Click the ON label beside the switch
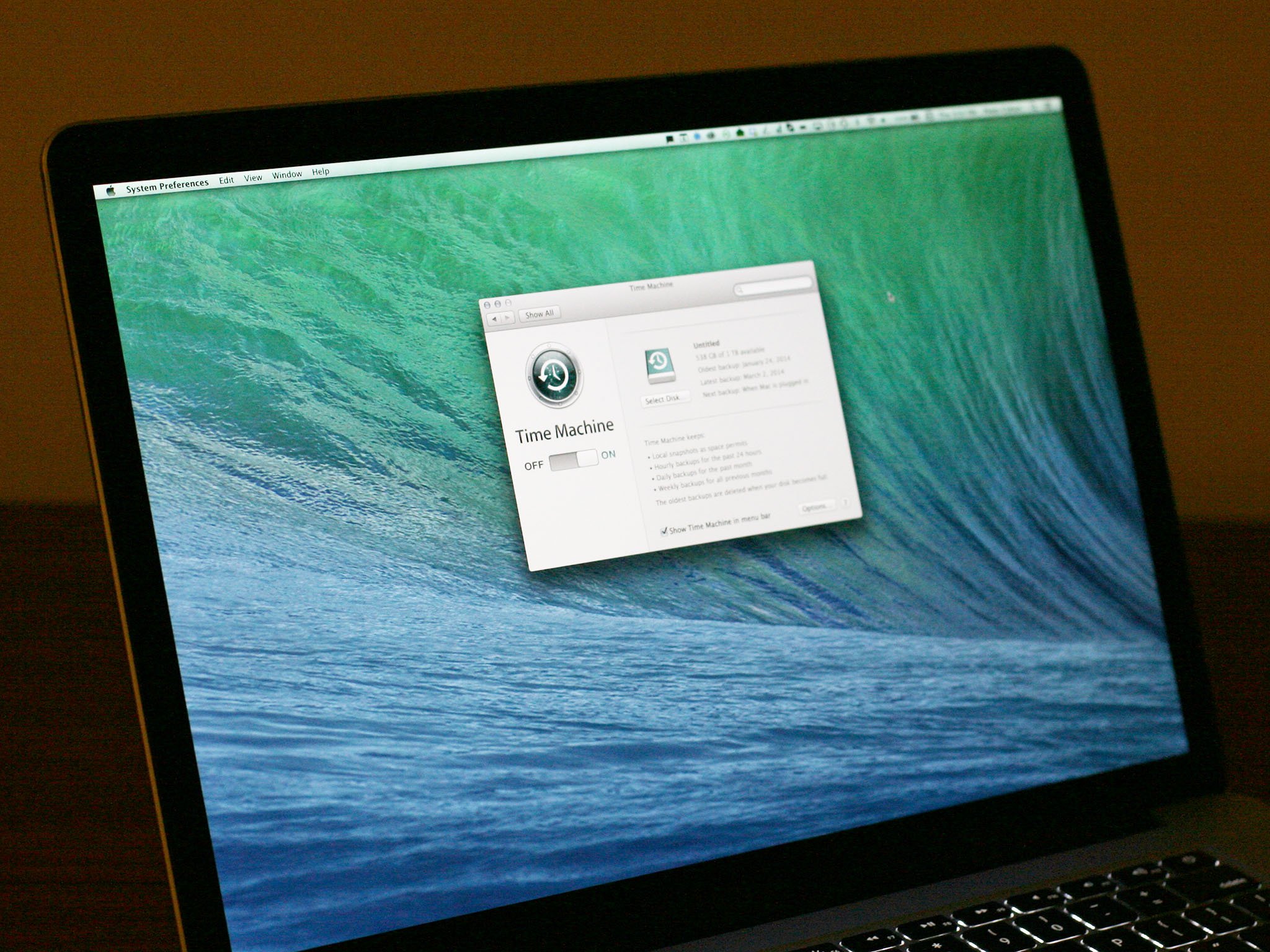 point(608,454)
